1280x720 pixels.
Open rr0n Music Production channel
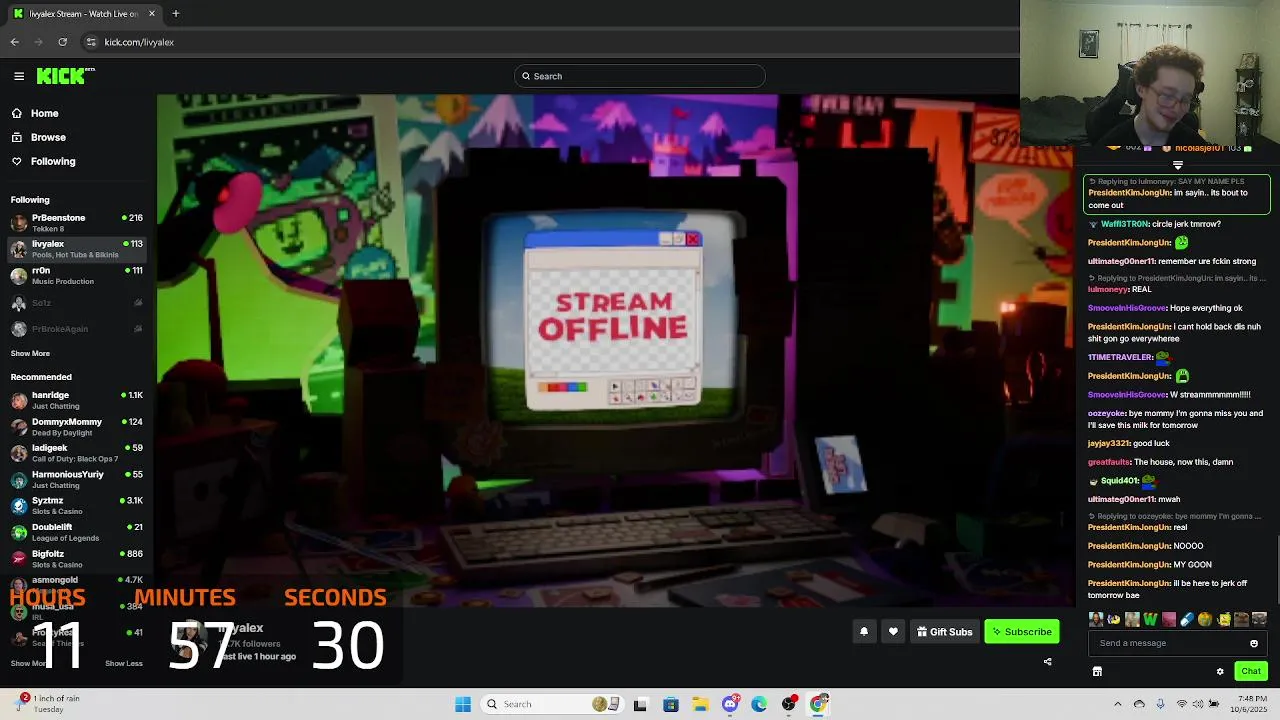pyautogui.click(x=77, y=275)
